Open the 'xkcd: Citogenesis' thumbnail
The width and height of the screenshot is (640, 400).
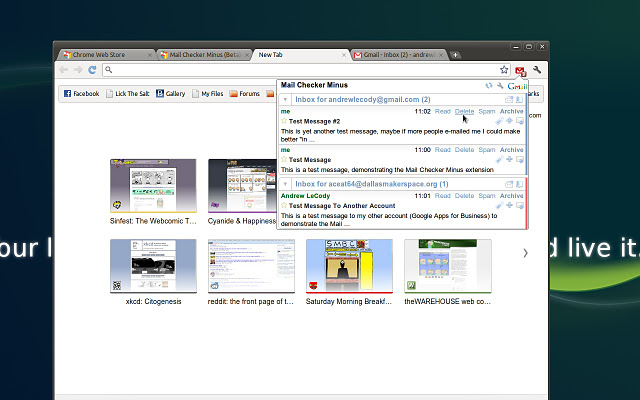coord(153,266)
